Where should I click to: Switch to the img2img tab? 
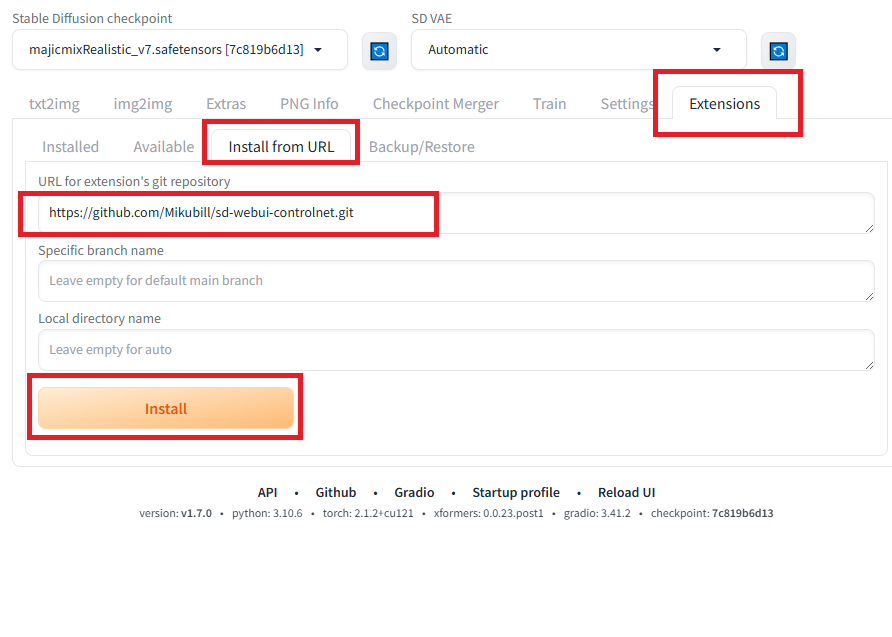coord(143,104)
